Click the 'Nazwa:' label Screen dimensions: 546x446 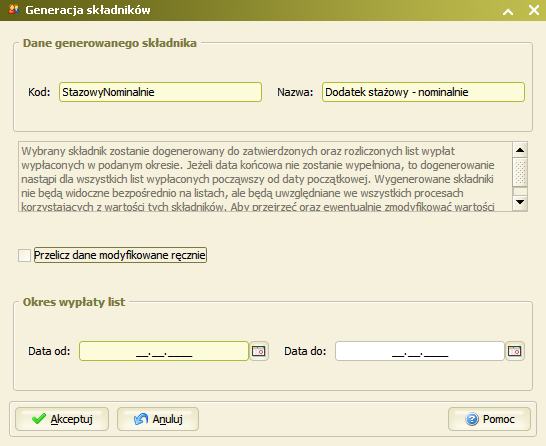point(295,92)
